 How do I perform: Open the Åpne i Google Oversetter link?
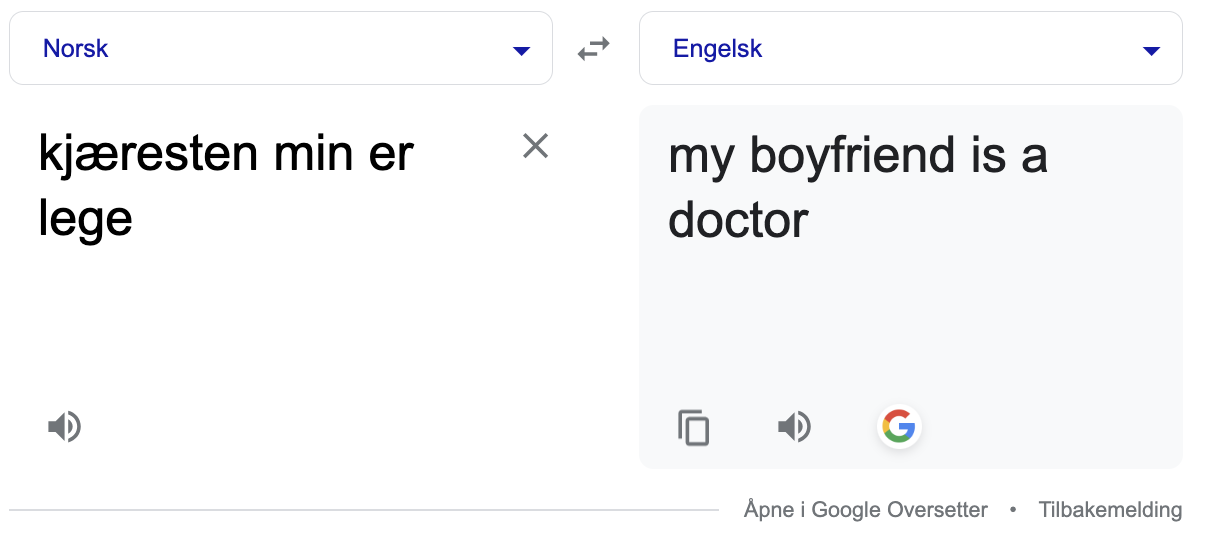pyautogui.click(x=866, y=510)
